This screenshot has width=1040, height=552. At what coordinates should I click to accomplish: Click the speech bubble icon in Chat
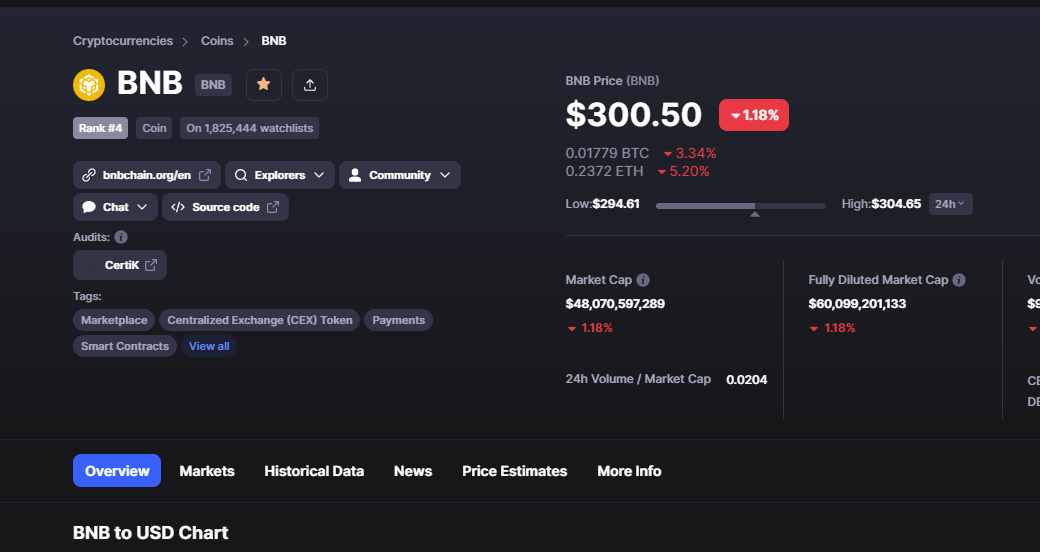coord(89,207)
